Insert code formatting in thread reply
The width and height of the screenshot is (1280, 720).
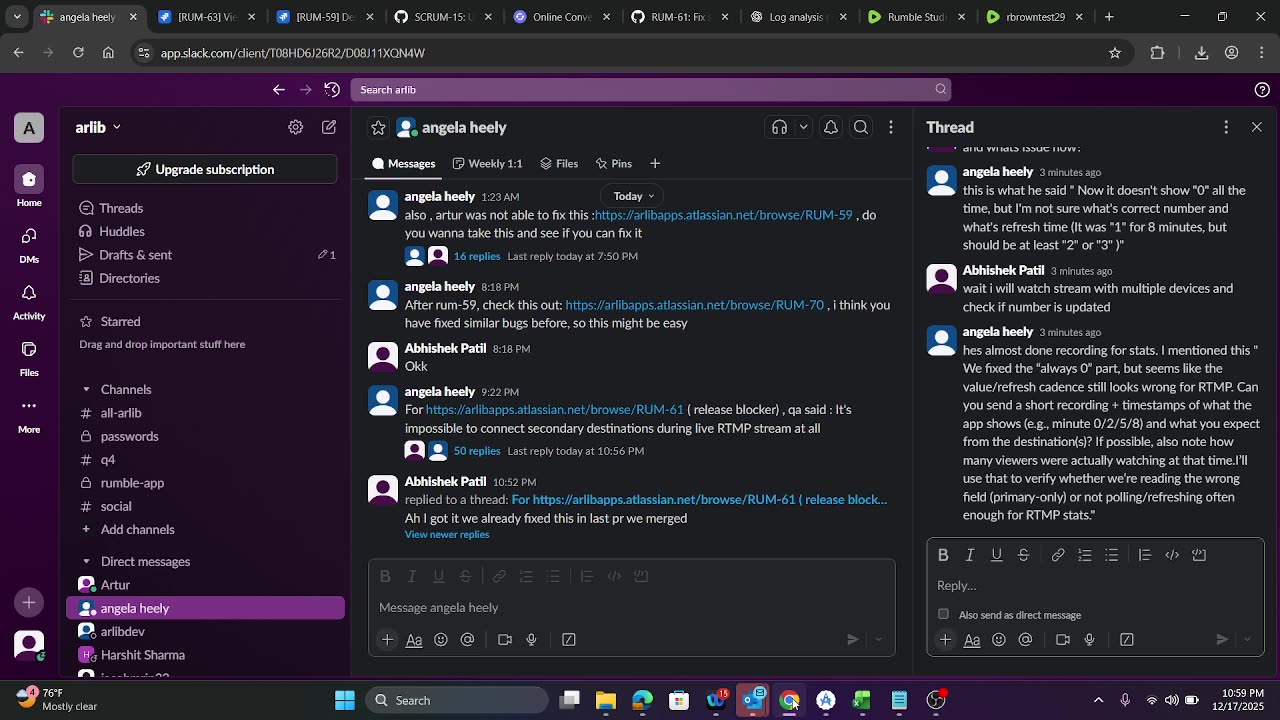pyautogui.click(x=1172, y=555)
